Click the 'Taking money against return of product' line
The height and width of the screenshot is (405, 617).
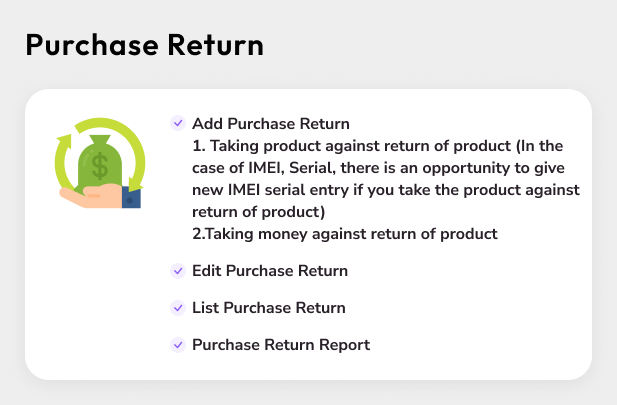pyautogui.click(x=344, y=234)
